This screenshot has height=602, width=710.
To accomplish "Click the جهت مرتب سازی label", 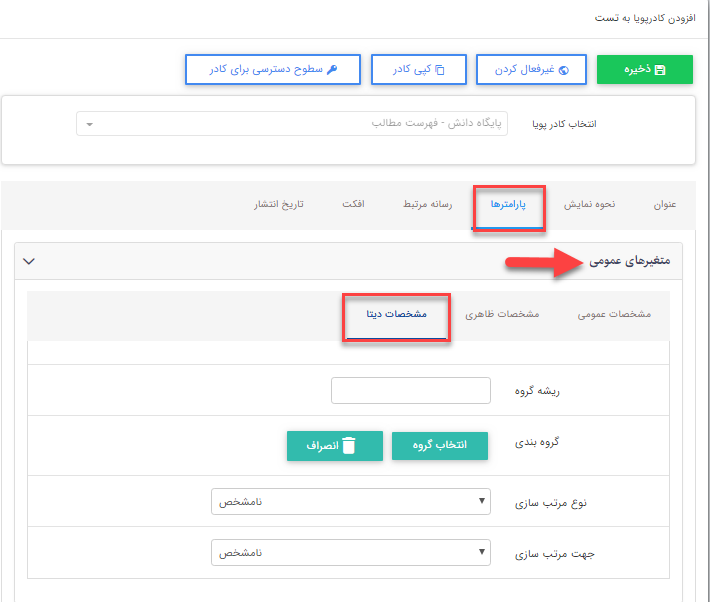I will tap(555, 554).
